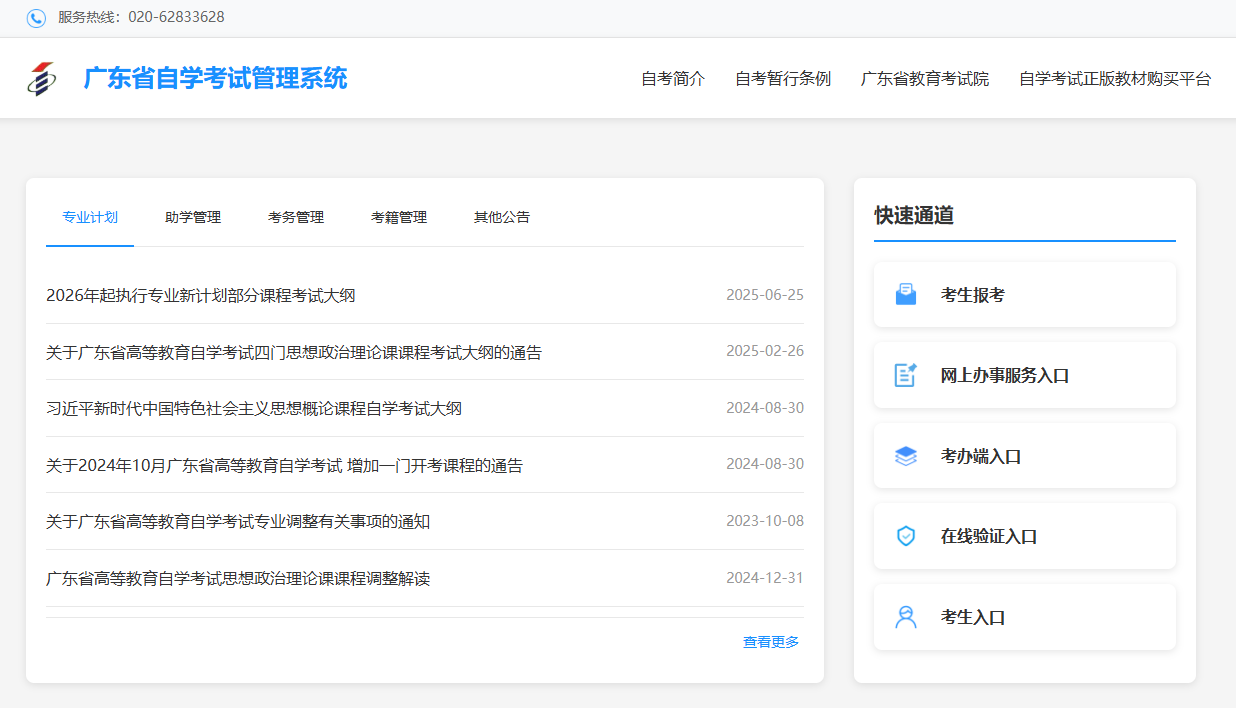The width and height of the screenshot is (1236, 708).
Task: Open 自考暂行条例 in the top navigation
Action: (783, 79)
